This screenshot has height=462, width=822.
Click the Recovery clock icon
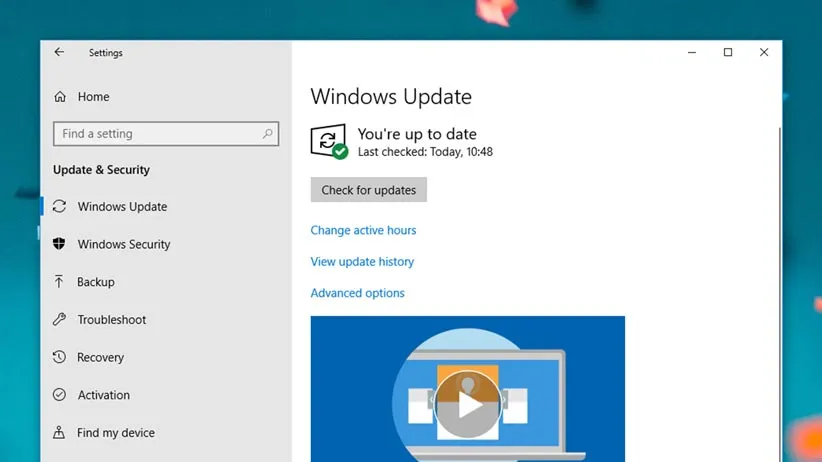click(59, 357)
